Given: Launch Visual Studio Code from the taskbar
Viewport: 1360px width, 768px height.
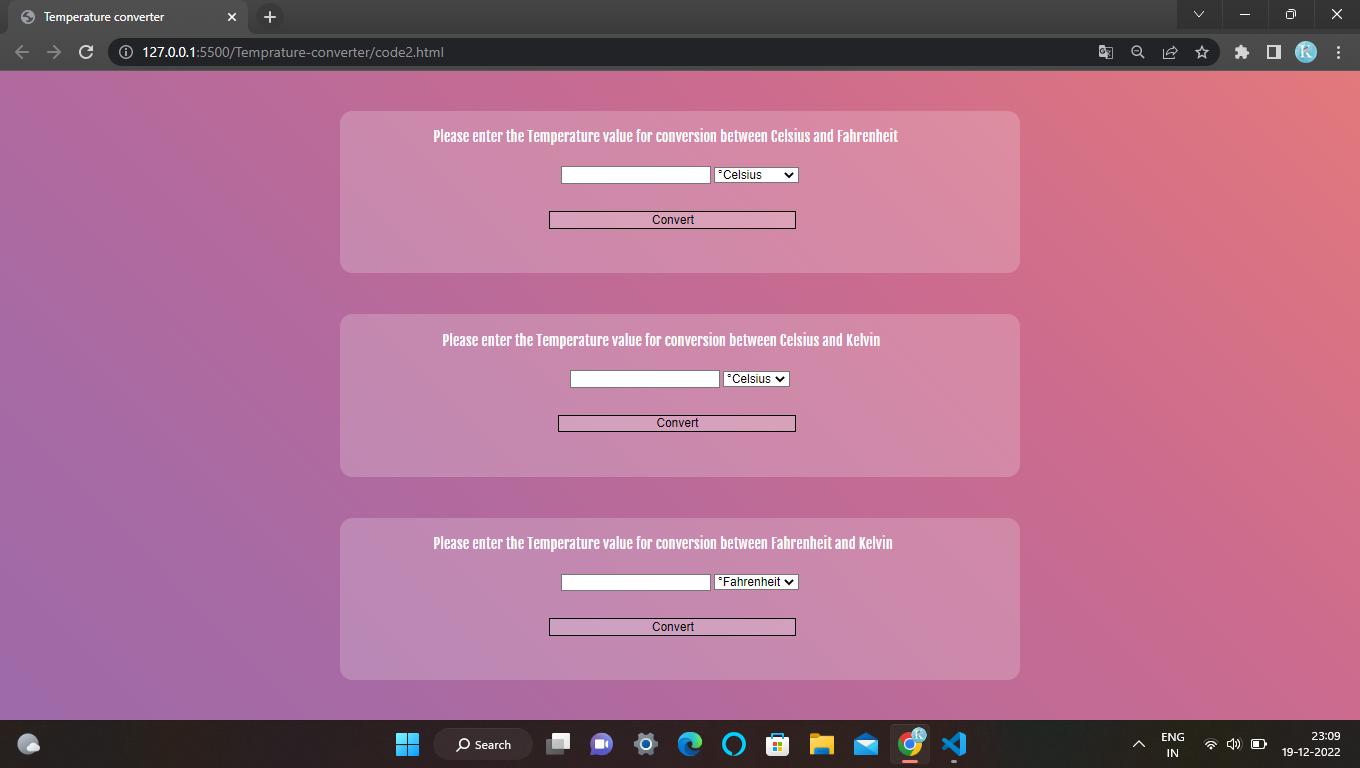Looking at the screenshot, I should click(x=953, y=744).
